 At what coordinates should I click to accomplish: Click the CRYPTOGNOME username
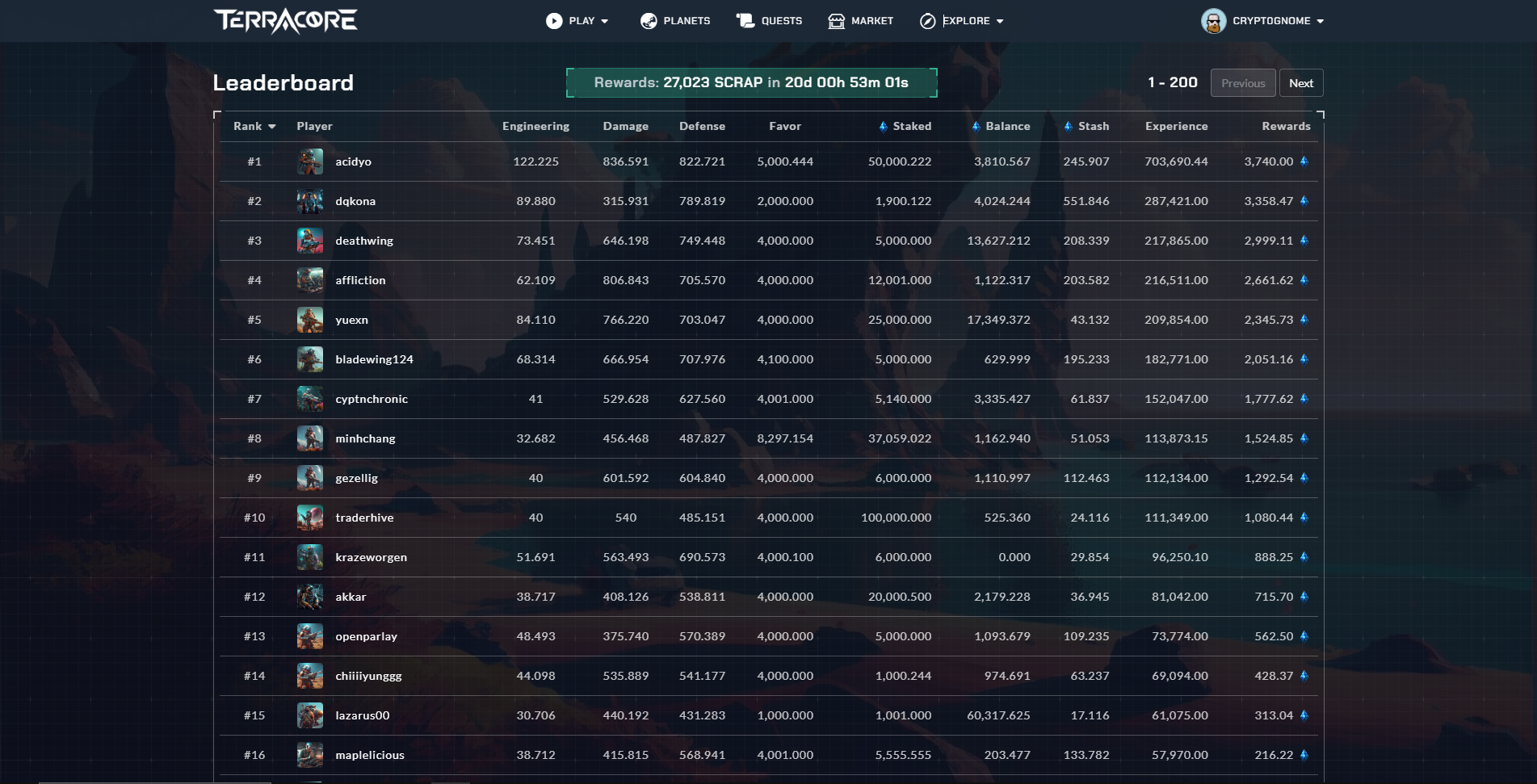click(1271, 21)
